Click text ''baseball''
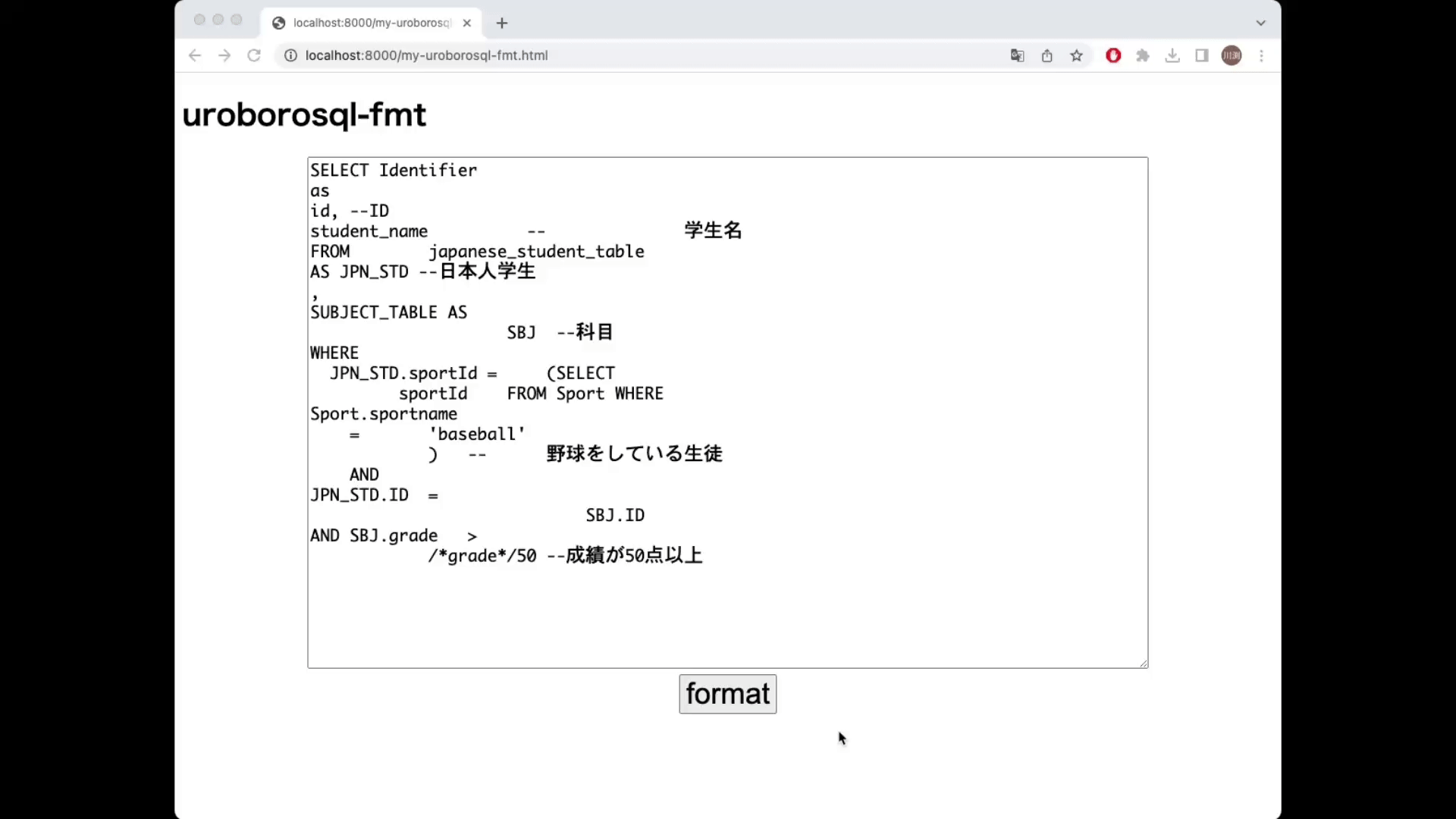This screenshot has width=1456, height=819. 477,434
